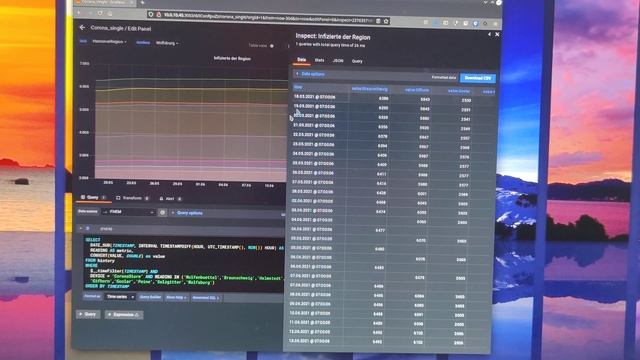Click the Transform tab icon
The width and height of the screenshot is (640, 360).
118,198
